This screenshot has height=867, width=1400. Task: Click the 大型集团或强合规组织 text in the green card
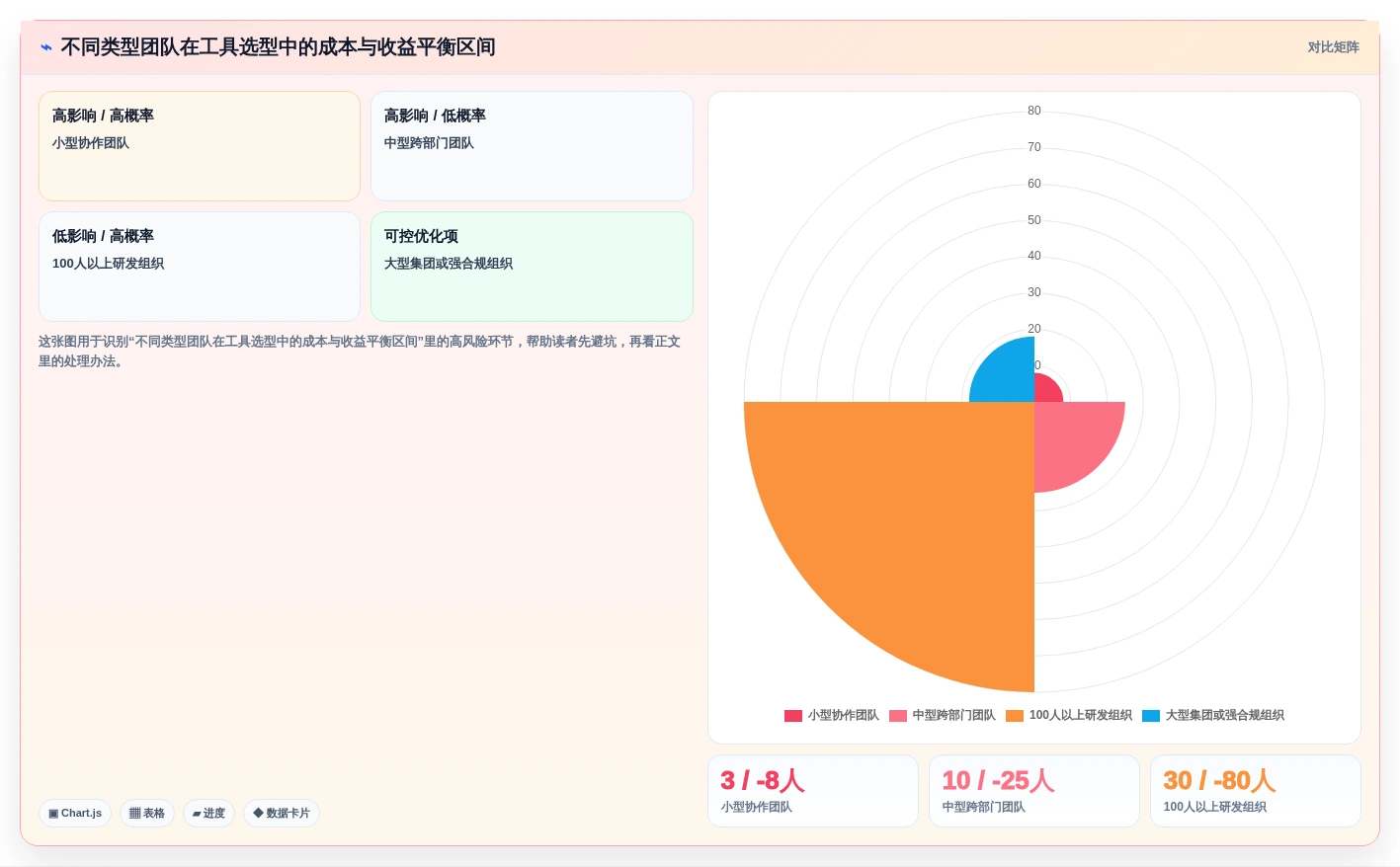[x=449, y=264]
